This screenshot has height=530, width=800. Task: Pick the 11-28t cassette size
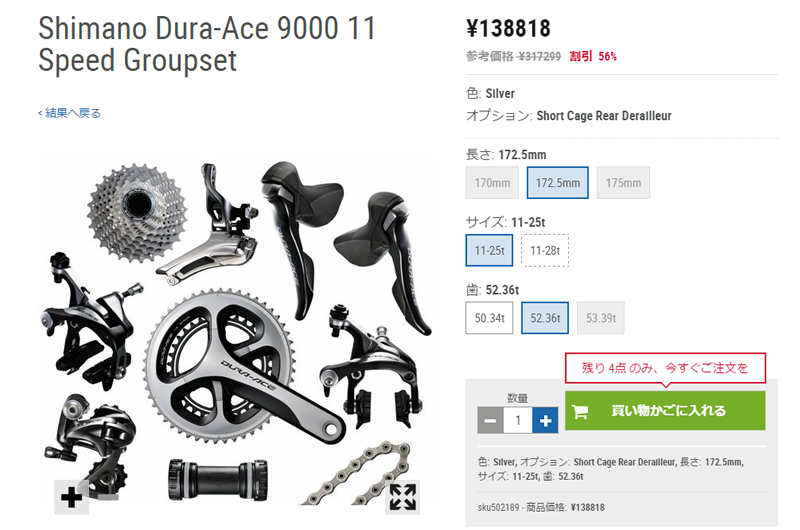[x=545, y=250]
